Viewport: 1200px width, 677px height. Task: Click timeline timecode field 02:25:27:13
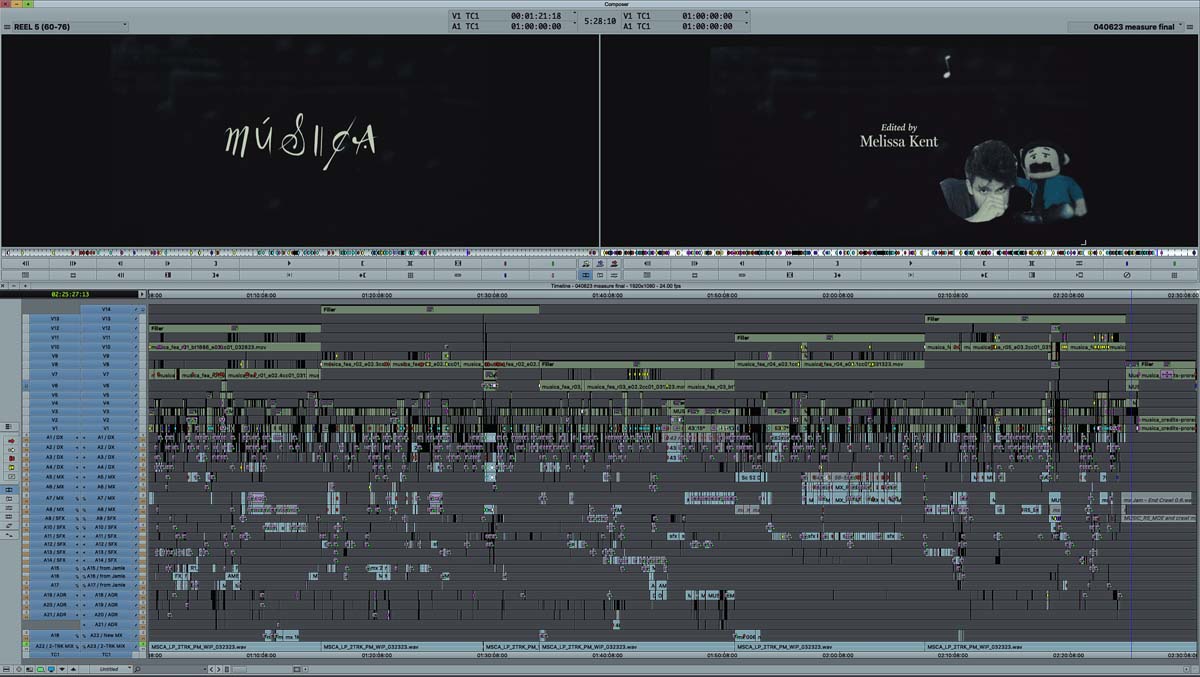[x=70, y=294]
